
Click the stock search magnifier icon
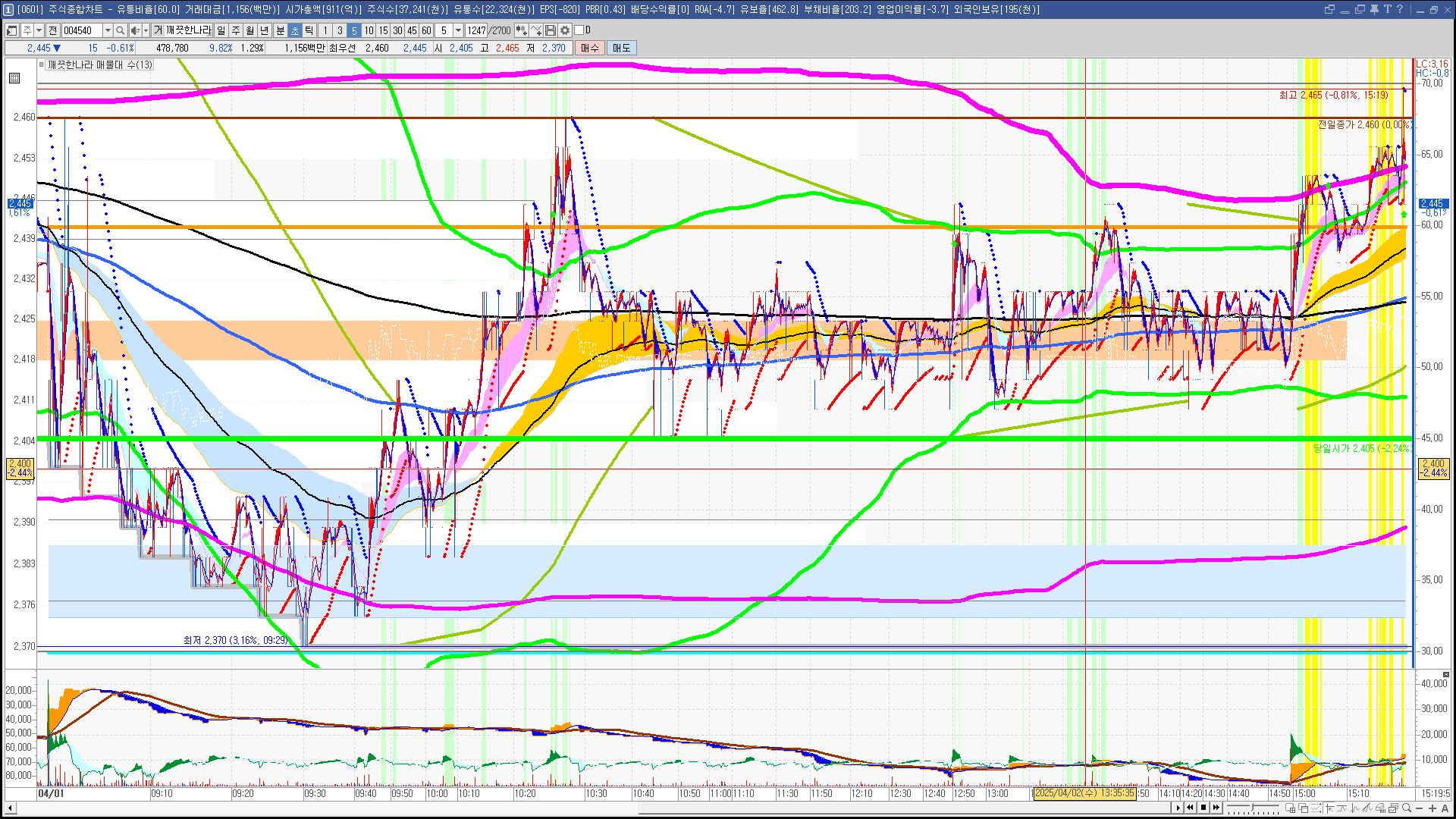(120, 30)
